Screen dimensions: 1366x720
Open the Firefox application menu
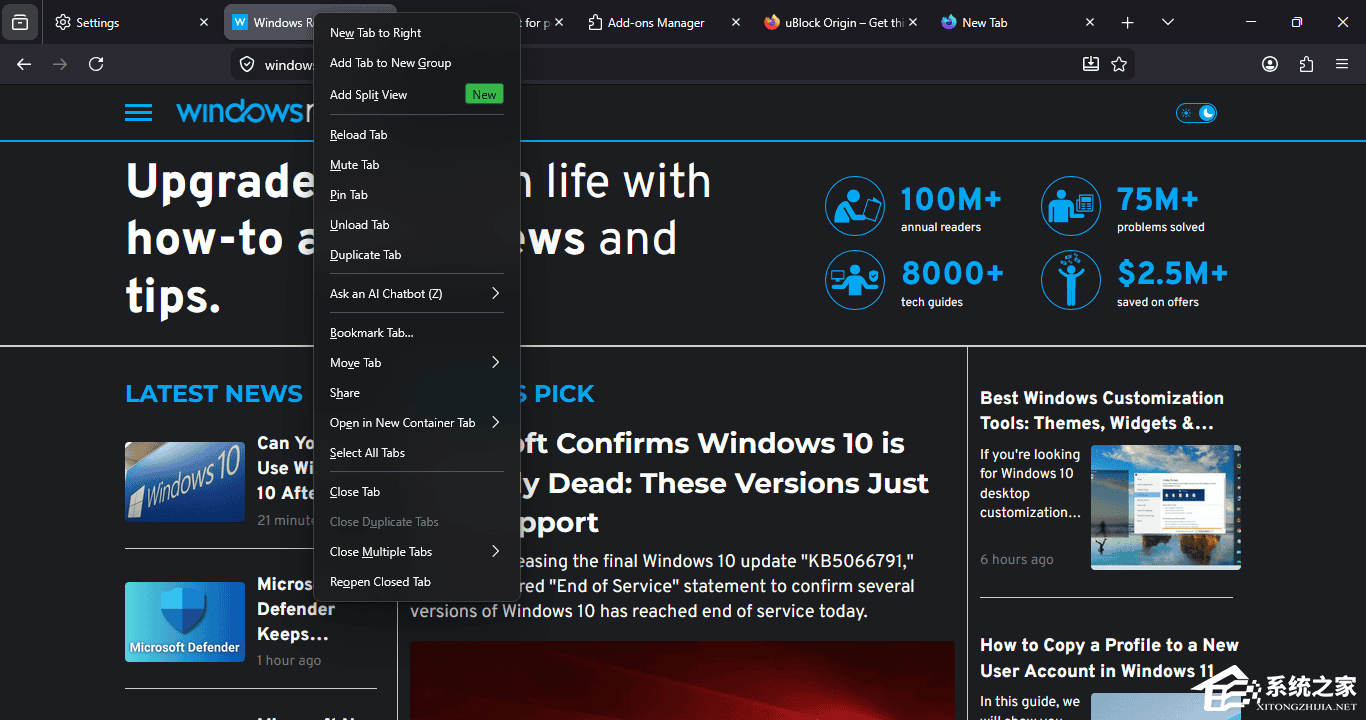(1342, 64)
